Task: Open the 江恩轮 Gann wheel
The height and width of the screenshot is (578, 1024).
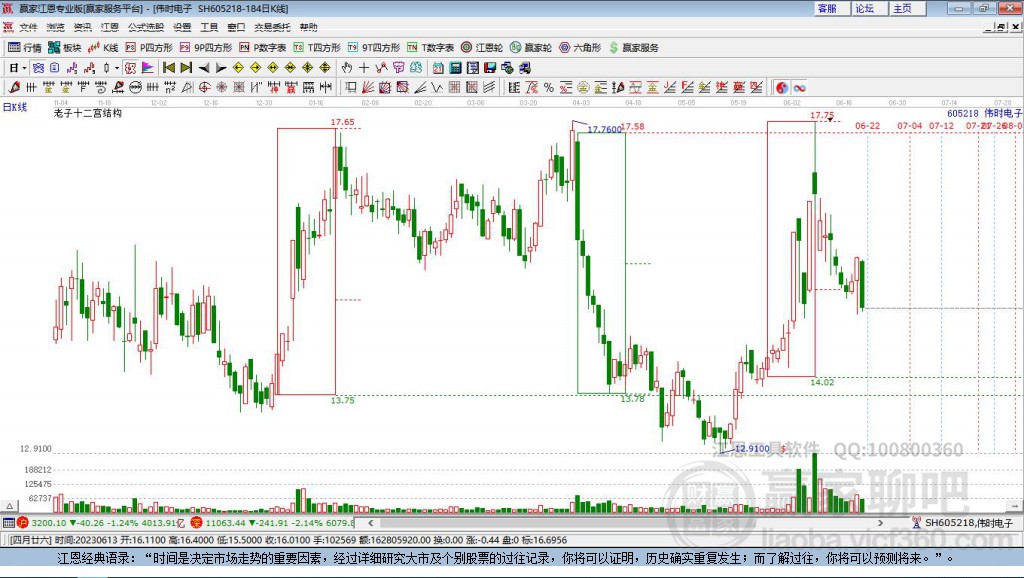Action: pos(482,48)
